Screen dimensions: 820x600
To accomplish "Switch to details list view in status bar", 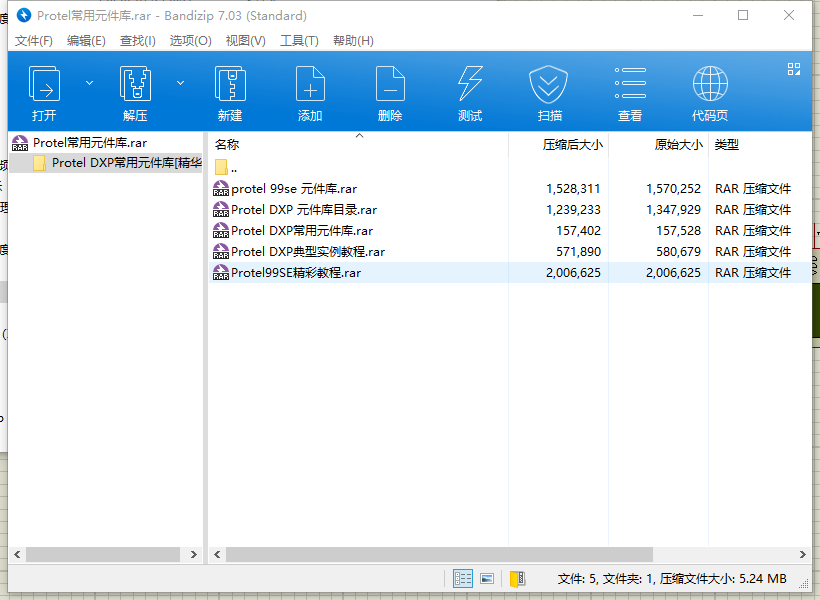I will pos(463,579).
